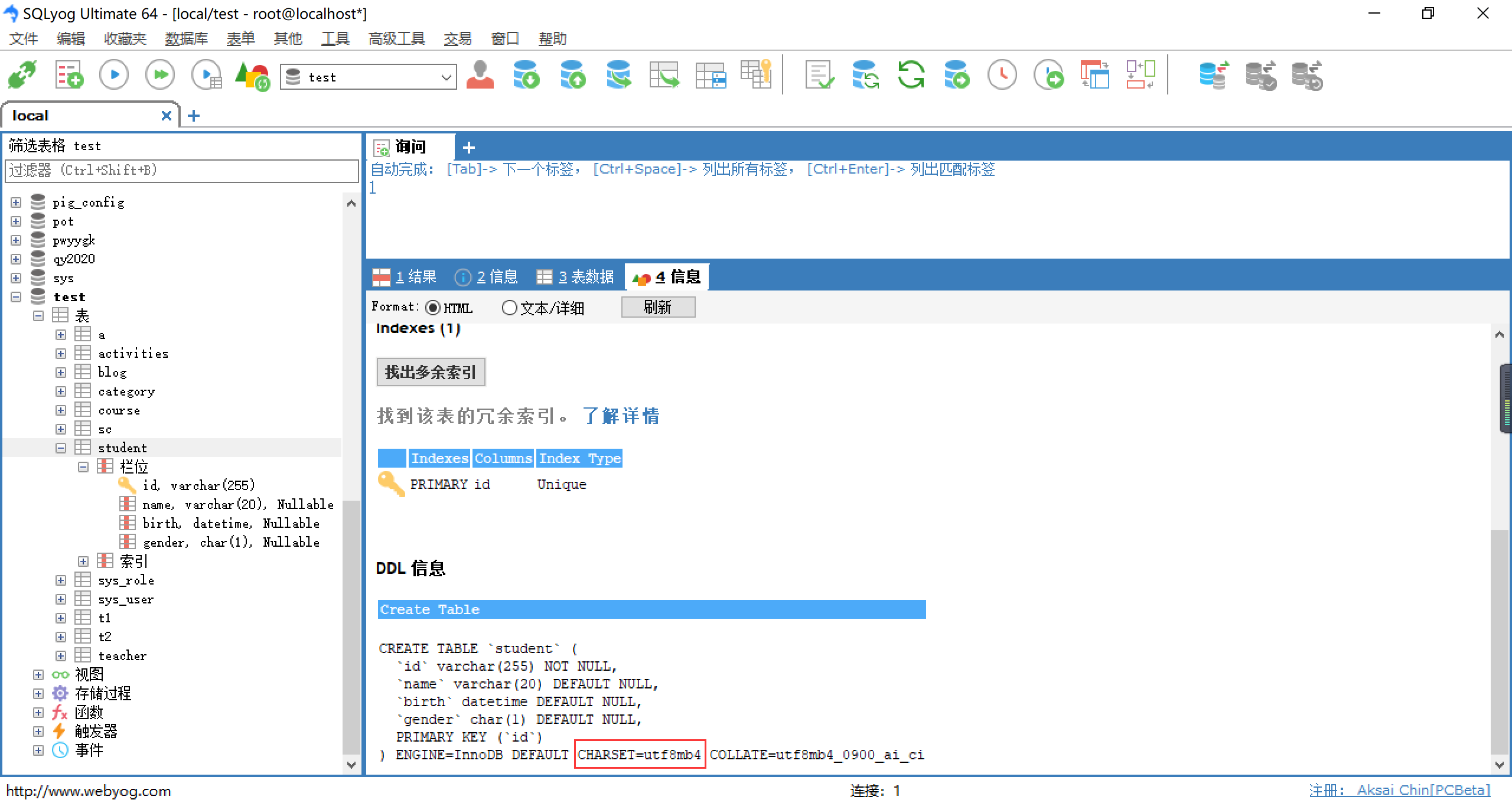Open the 数据库 menu
This screenshot has height=803, width=1512.
tap(187, 39)
